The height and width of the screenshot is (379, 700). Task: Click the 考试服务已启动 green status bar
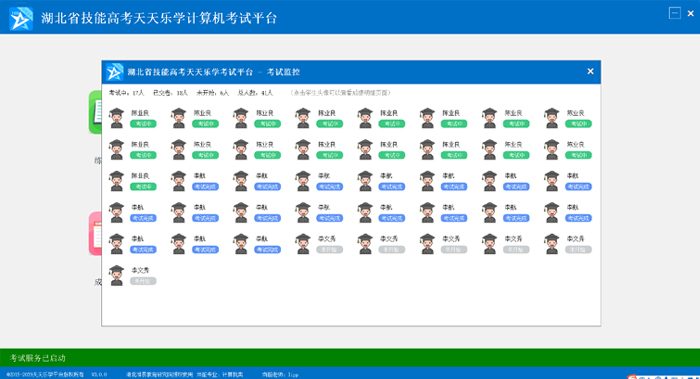click(350, 358)
